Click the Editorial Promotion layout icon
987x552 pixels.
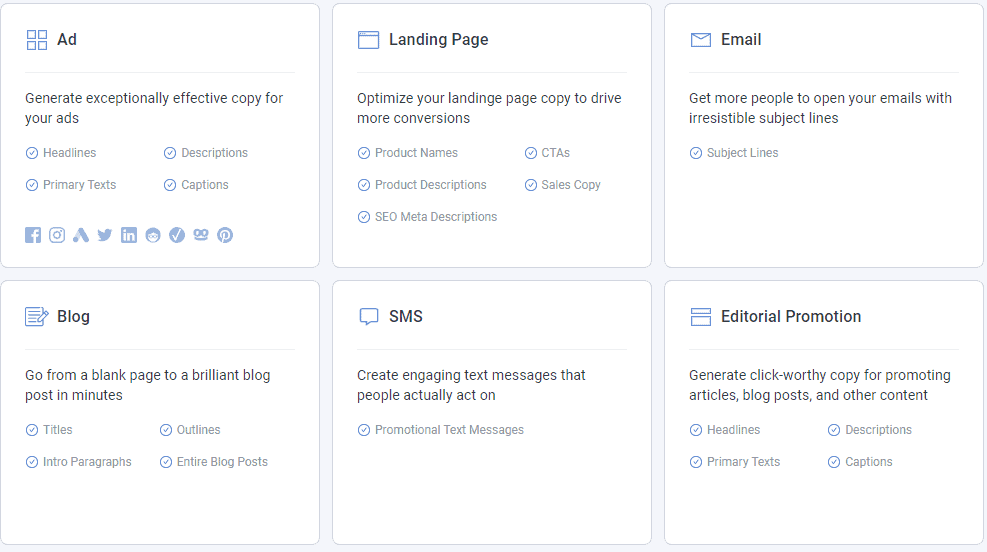point(701,317)
